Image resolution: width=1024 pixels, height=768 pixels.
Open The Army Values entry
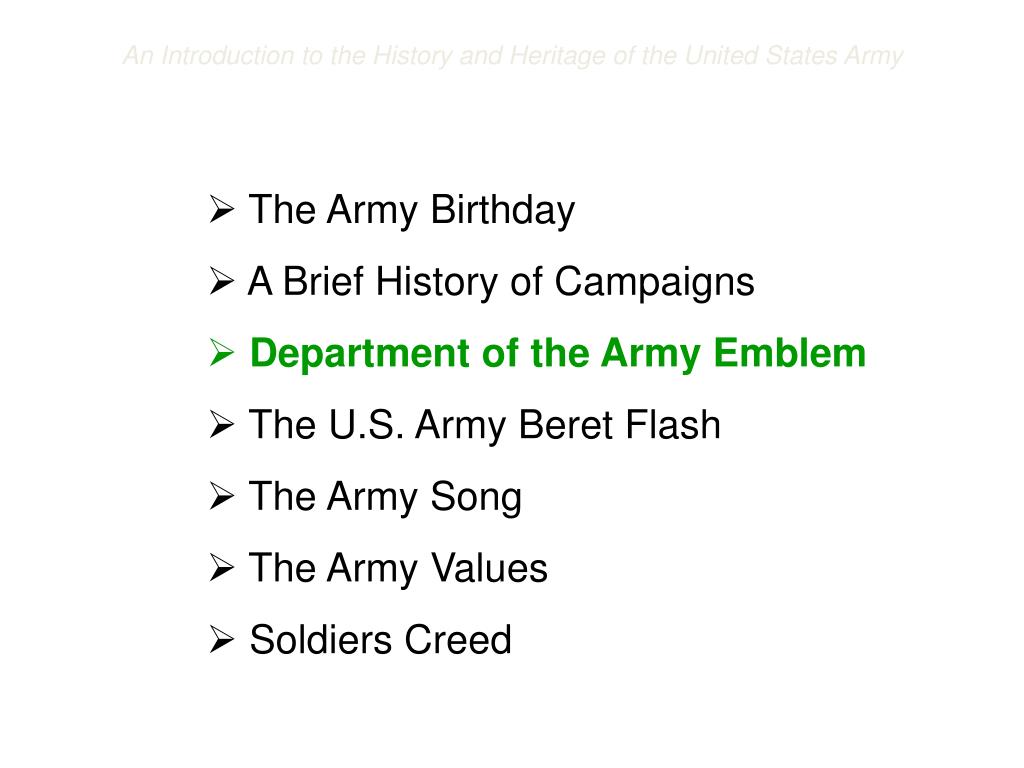point(398,568)
